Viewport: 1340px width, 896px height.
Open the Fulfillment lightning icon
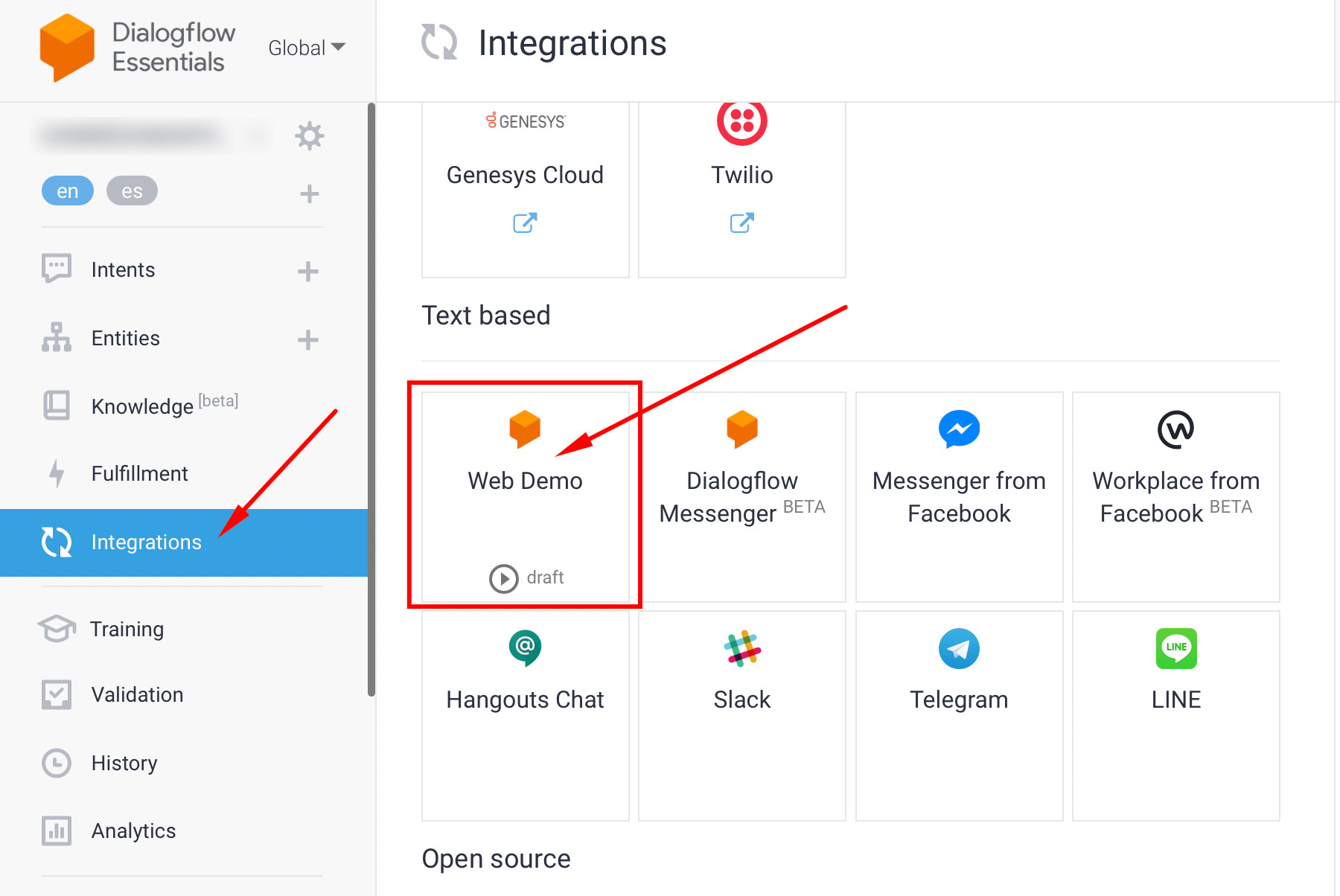(56, 473)
